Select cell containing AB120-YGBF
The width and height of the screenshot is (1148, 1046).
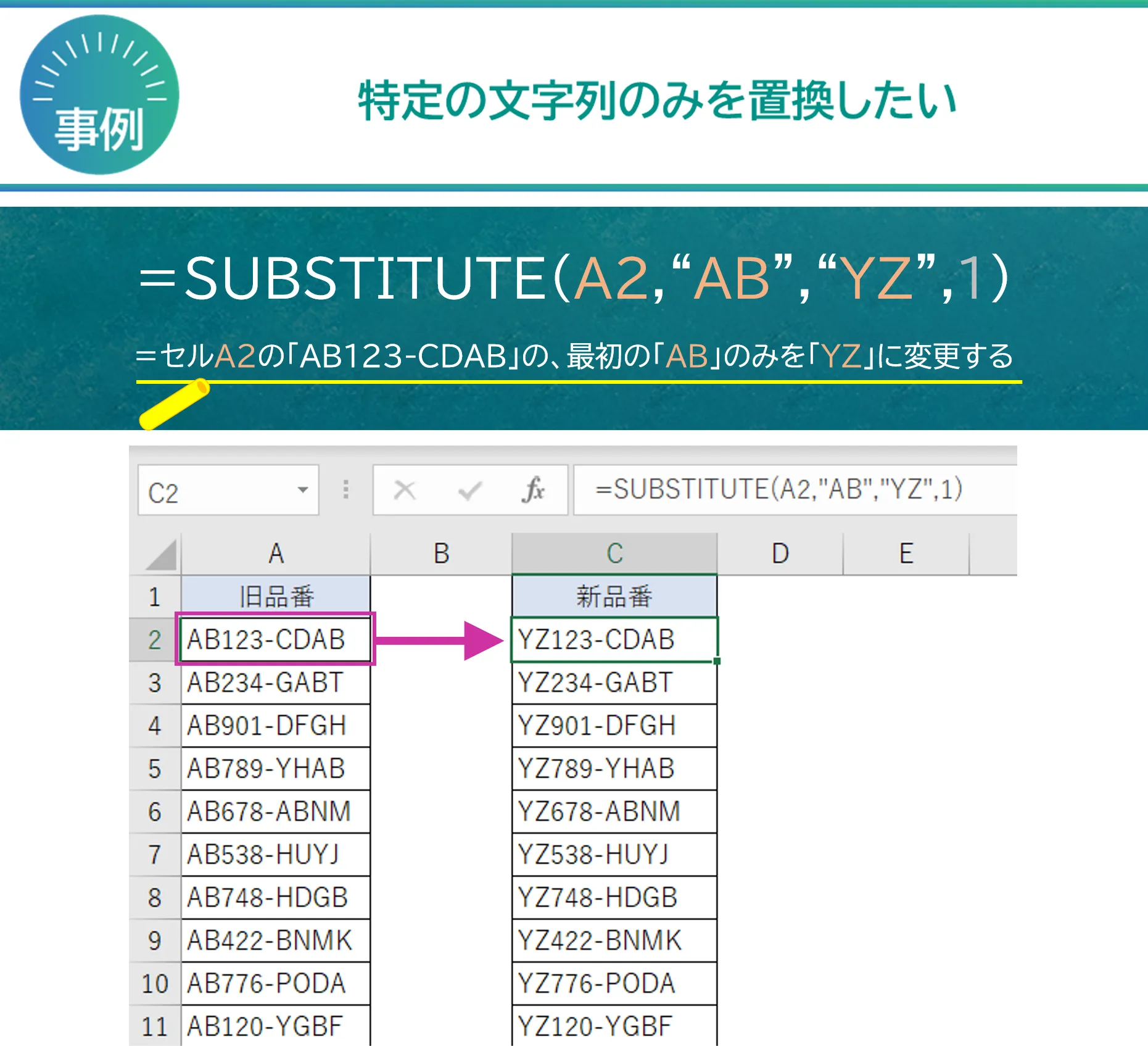click(276, 1026)
